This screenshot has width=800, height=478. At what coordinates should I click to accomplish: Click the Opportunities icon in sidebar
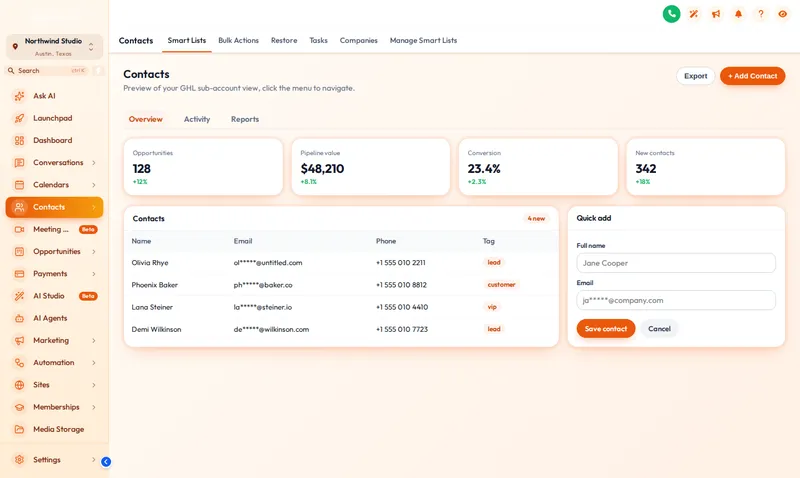(x=19, y=251)
